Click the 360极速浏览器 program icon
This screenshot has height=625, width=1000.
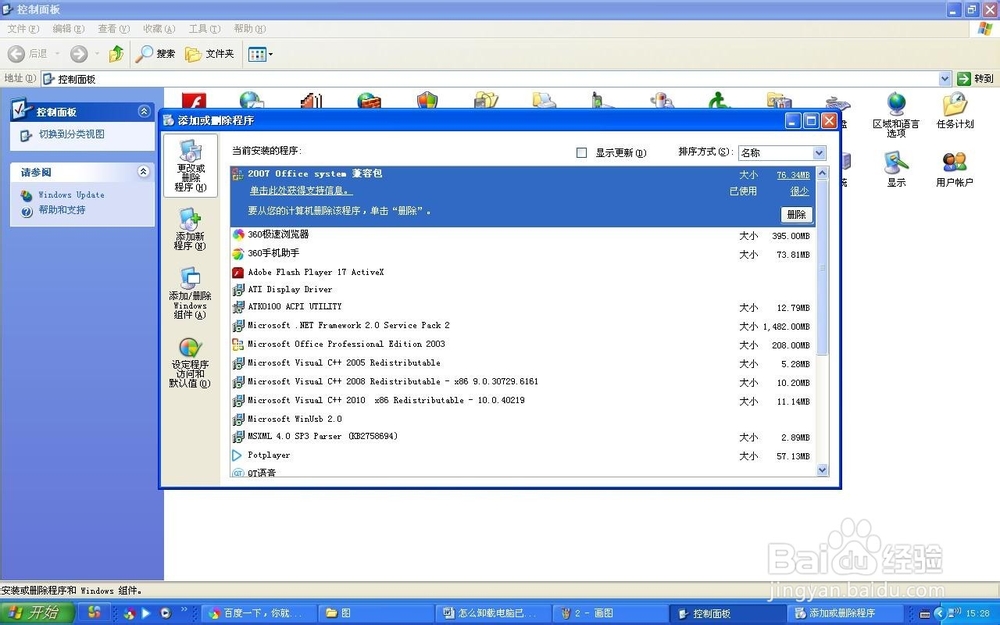(238, 235)
